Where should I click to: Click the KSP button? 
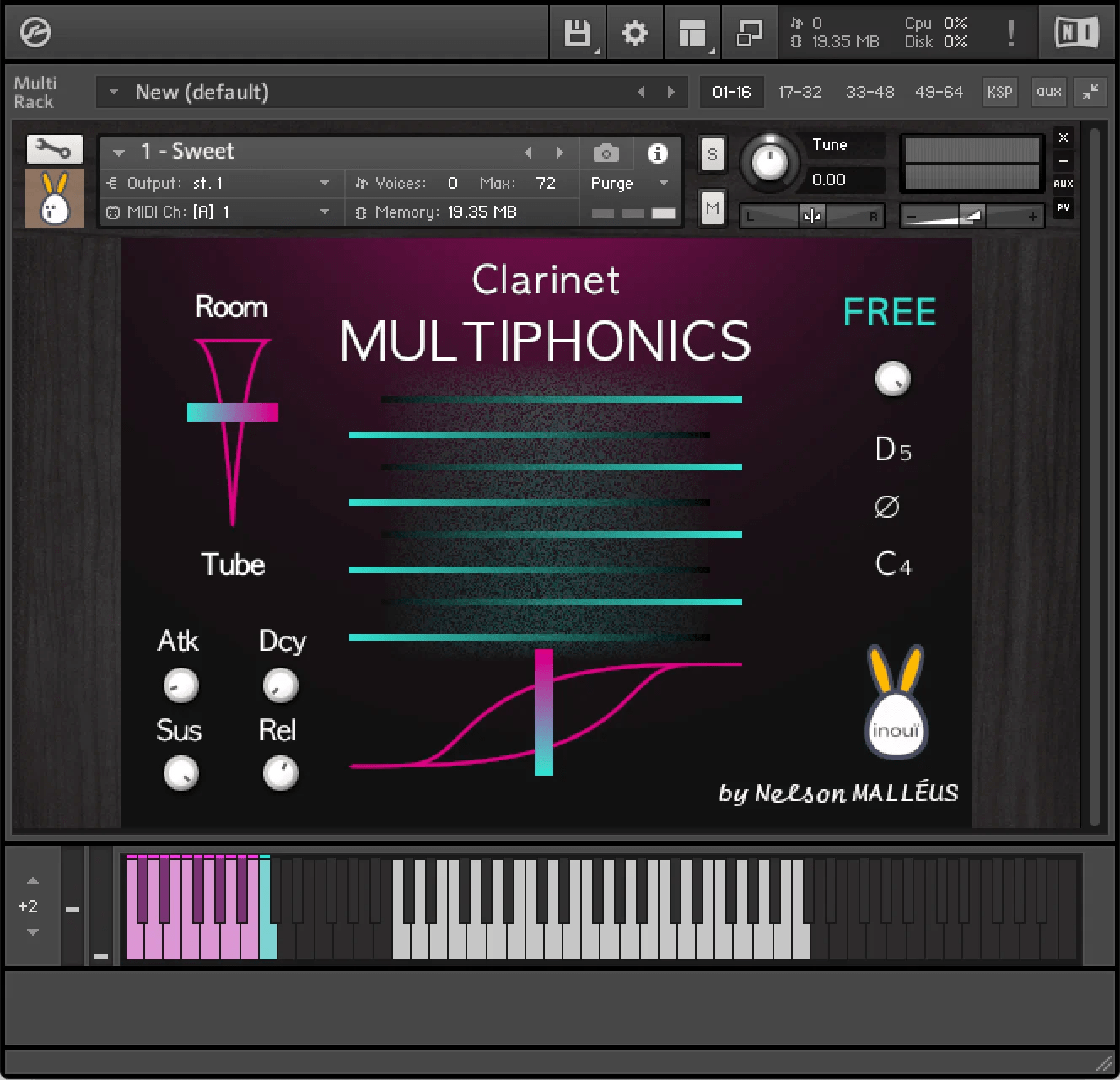click(999, 92)
